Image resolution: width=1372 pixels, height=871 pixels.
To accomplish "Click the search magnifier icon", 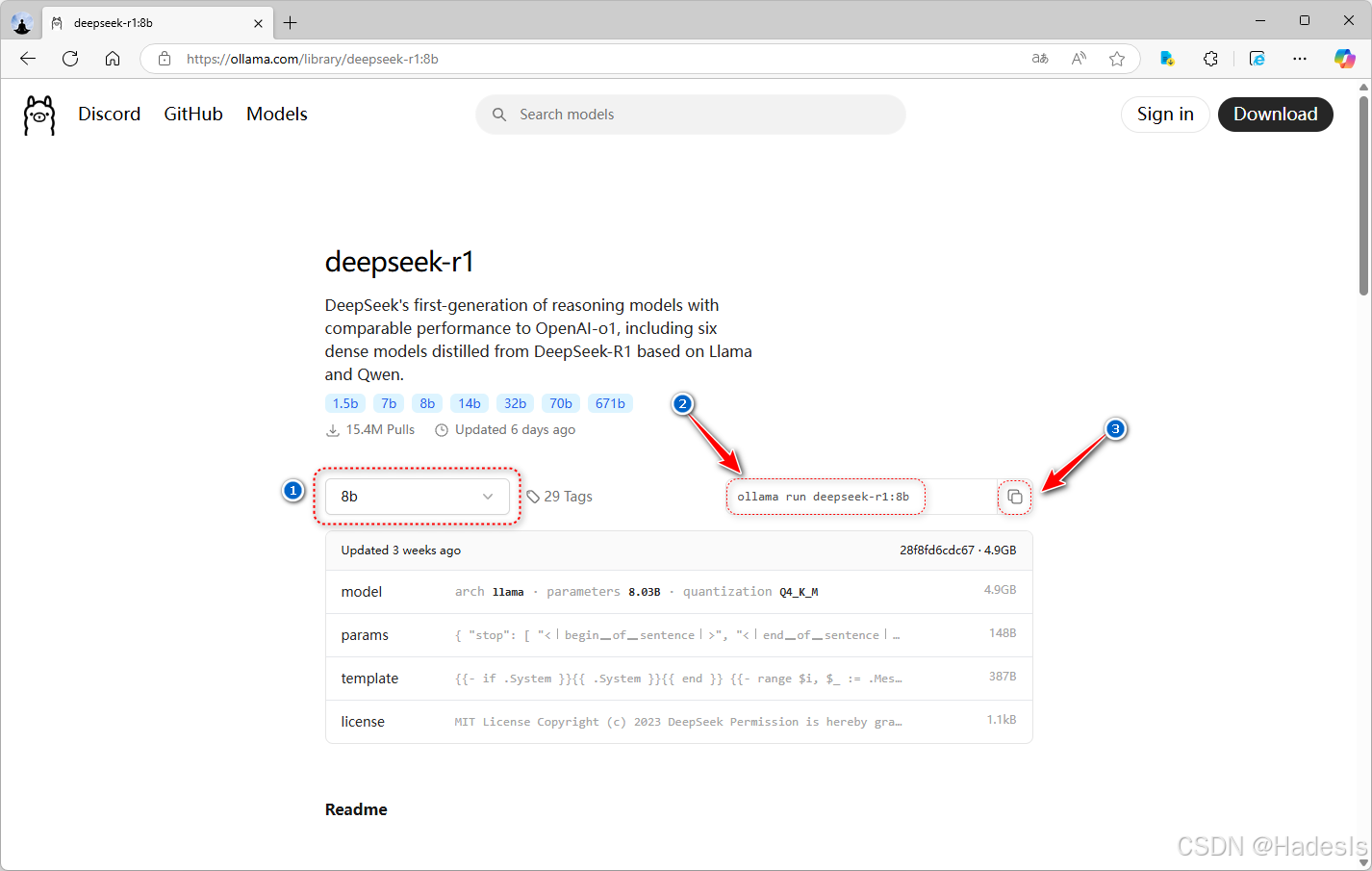I will pos(499,115).
